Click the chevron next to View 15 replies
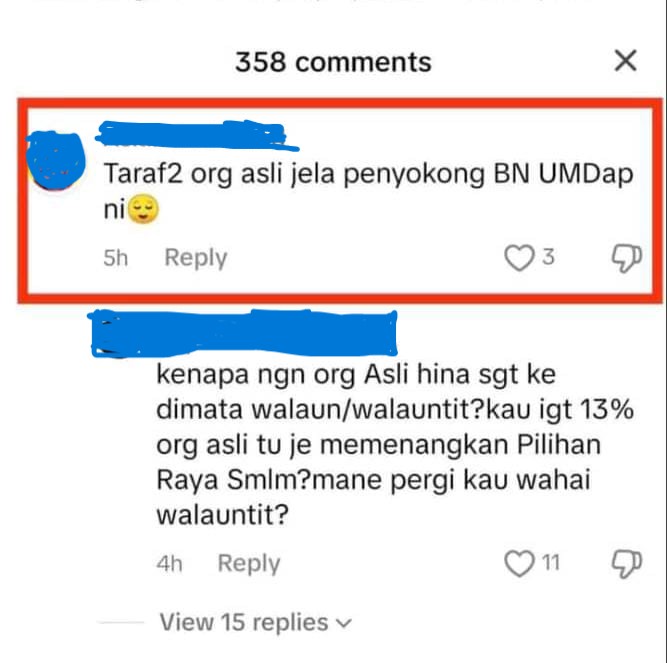The height and width of the screenshot is (663, 667). pyautogui.click(x=344, y=623)
